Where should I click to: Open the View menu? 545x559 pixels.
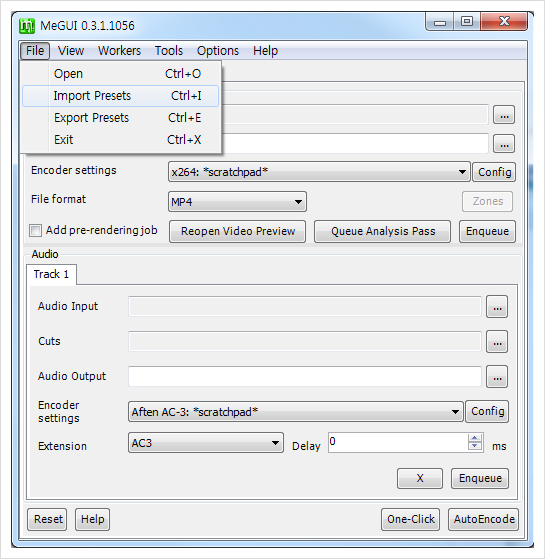coord(71,51)
